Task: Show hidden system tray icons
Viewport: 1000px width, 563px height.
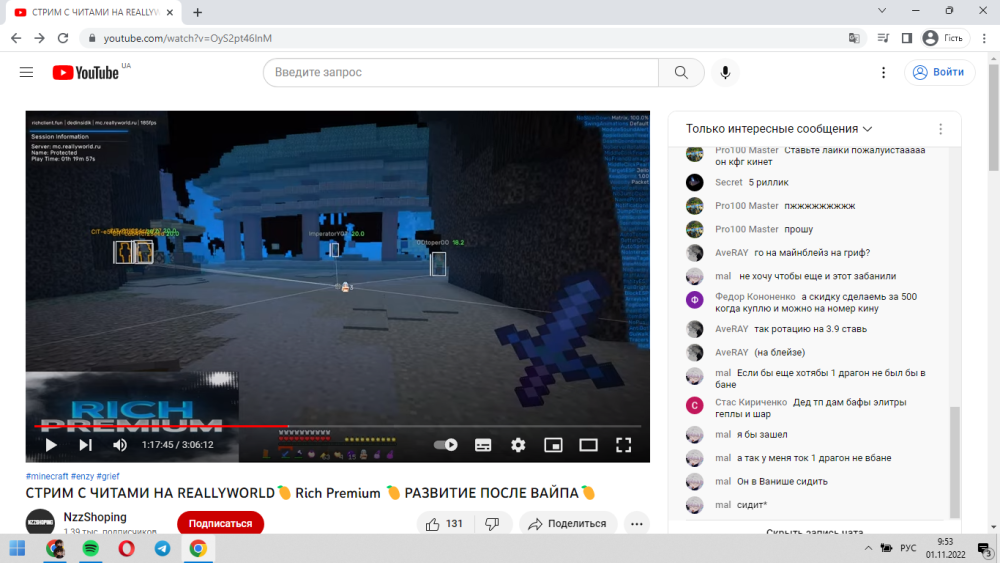Action: point(868,548)
